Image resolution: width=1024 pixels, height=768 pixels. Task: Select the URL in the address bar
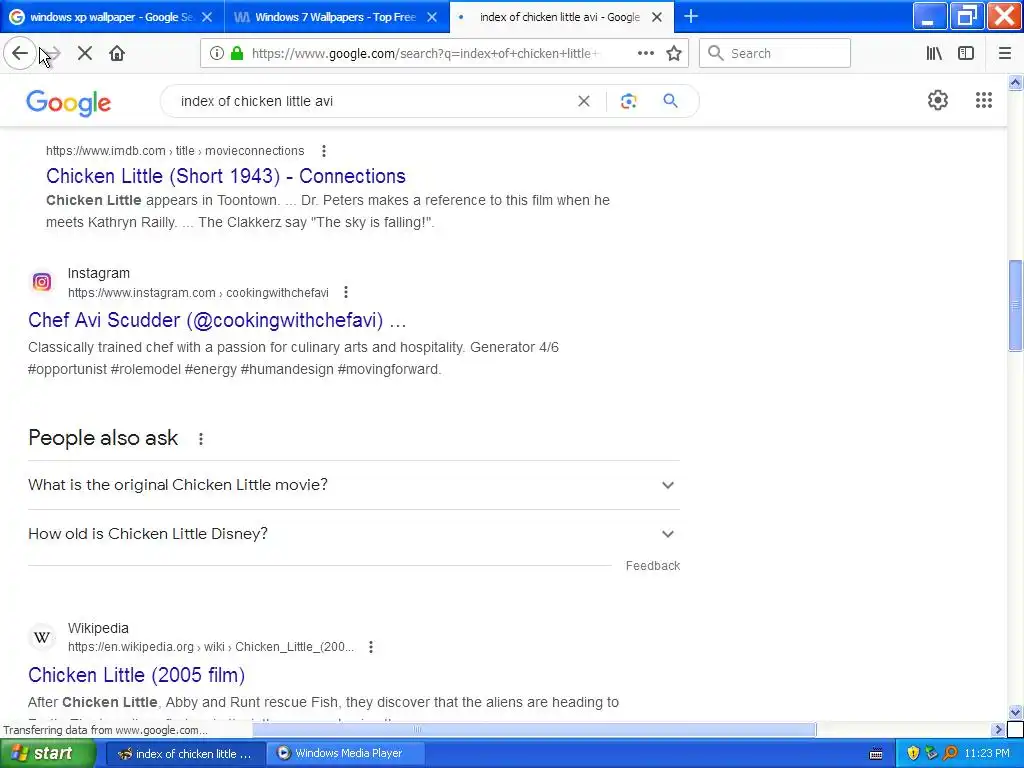pyautogui.click(x=424, y=54)
